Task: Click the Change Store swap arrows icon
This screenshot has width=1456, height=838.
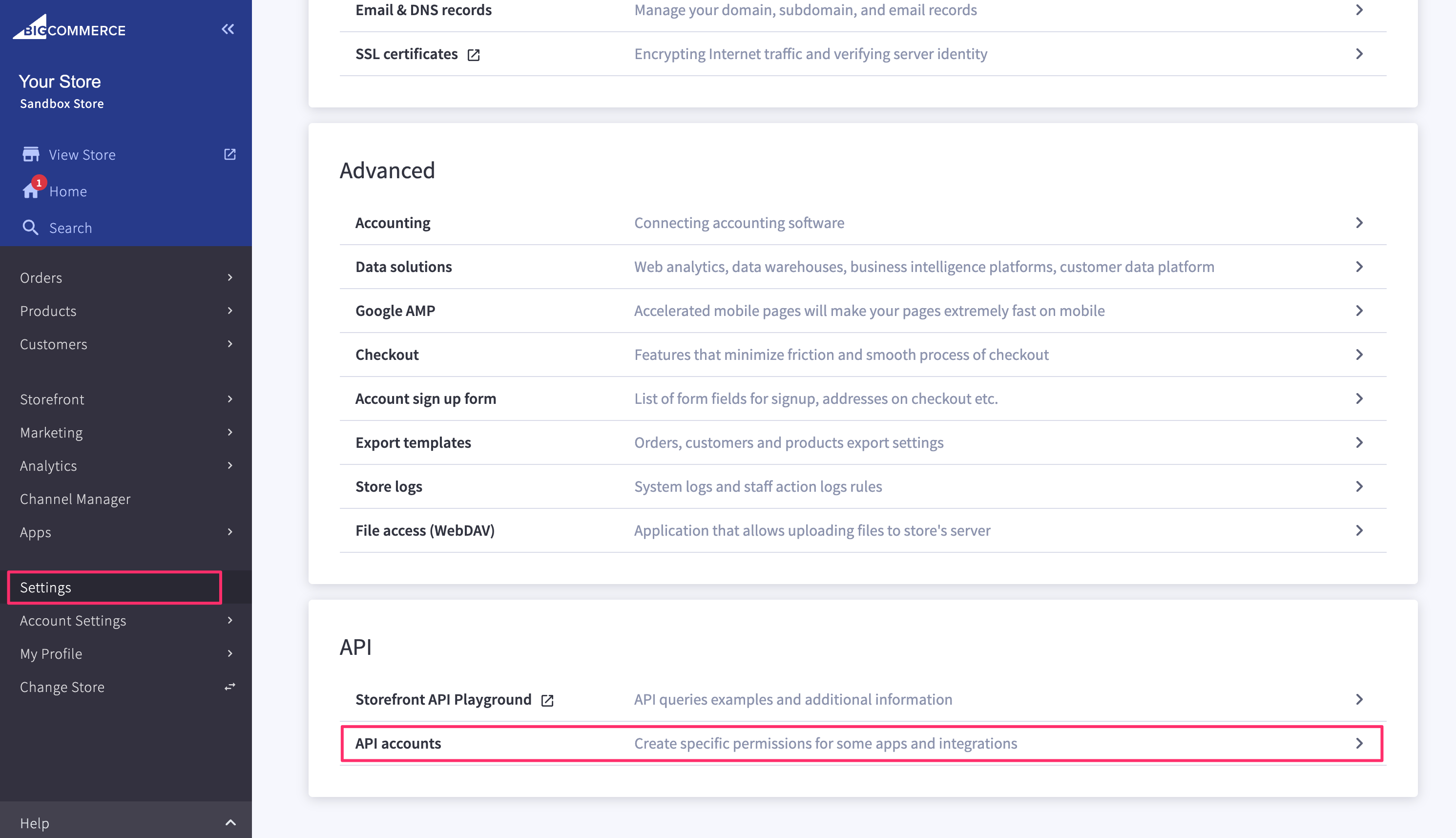Action: [x=229, y=687]
